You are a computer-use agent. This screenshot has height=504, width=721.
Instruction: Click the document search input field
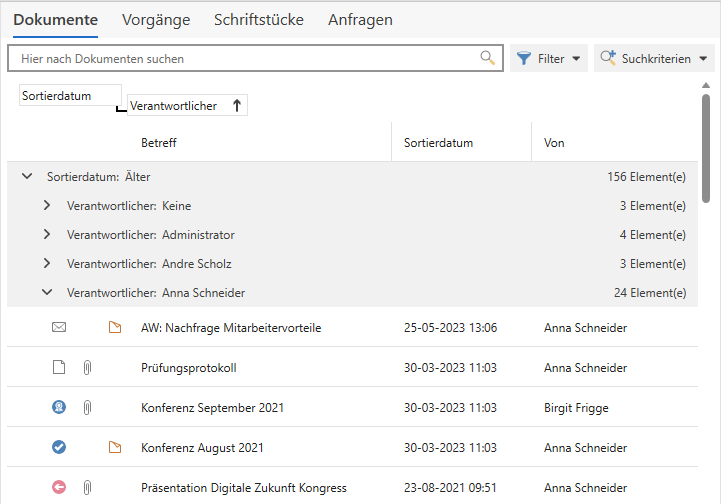[245, 59]
